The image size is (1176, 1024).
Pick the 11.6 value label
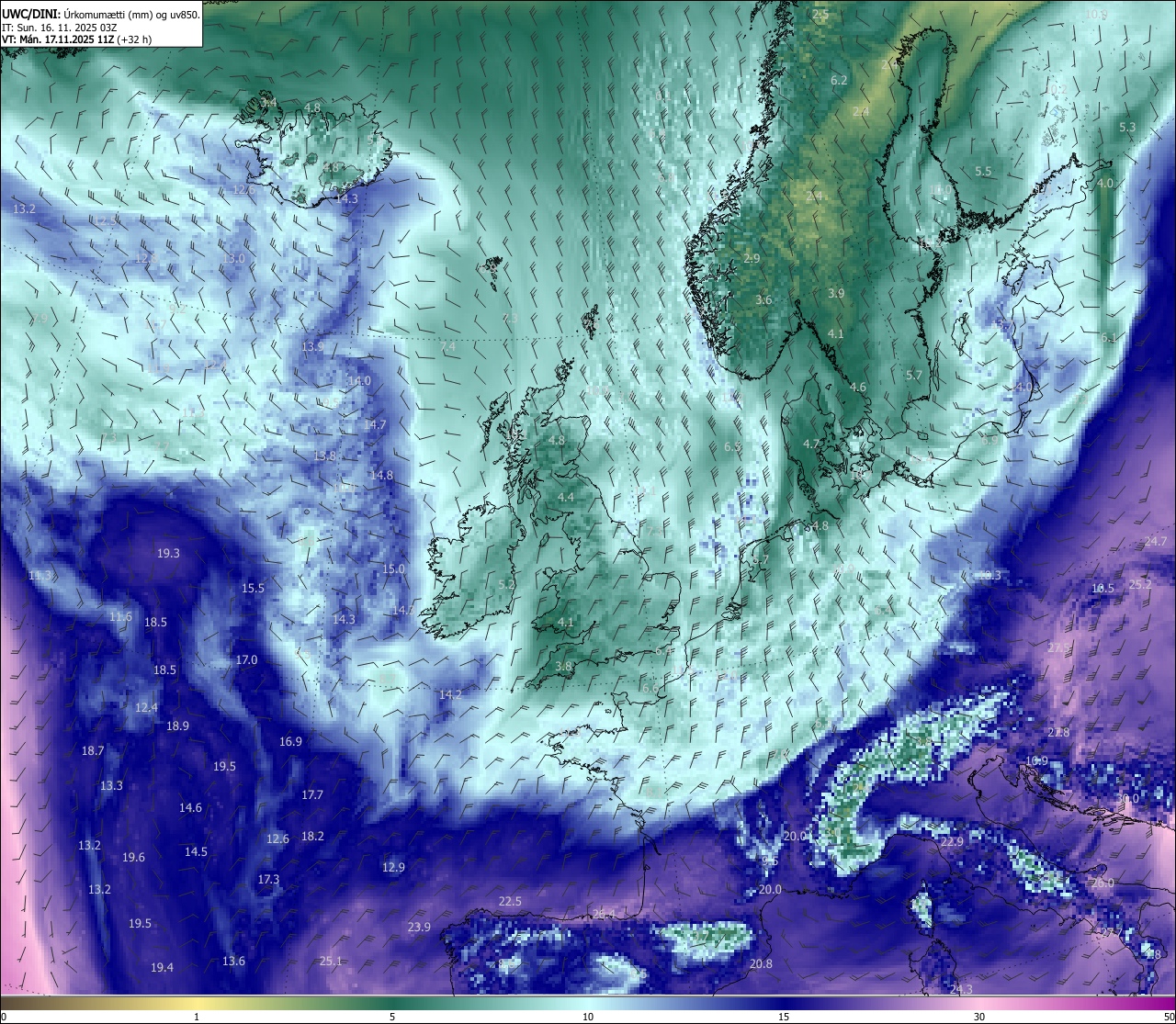click(x=120, y=616)
